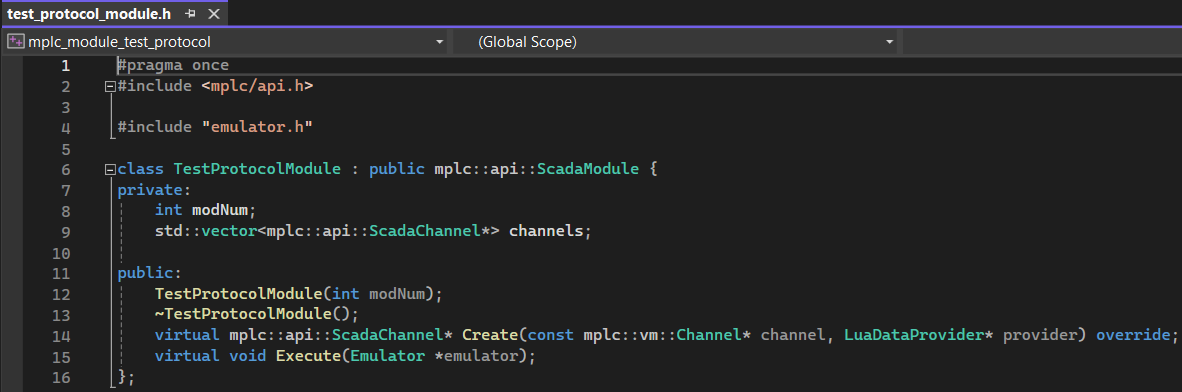
Task: Click the 'Channel' type after mplc::vm::
Action: 709,335
